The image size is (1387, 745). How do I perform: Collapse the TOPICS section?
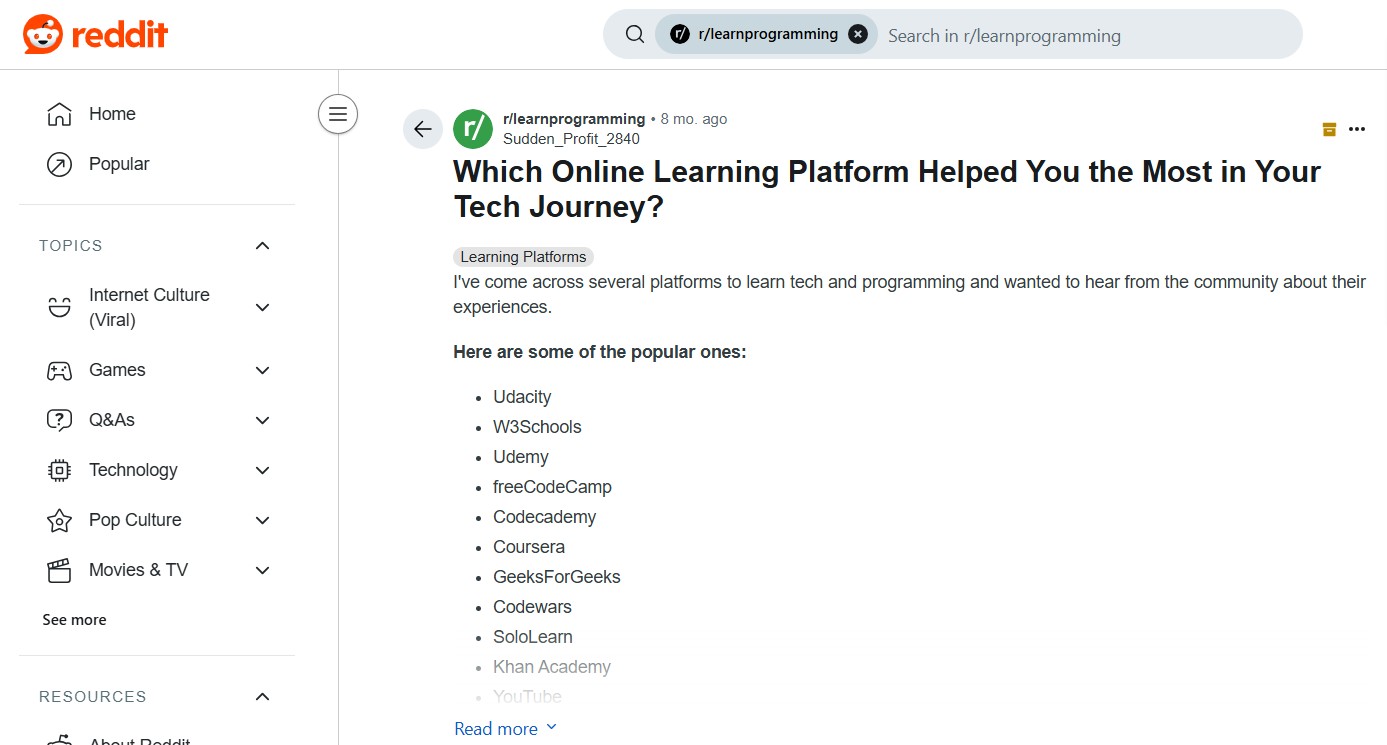(262, 246)
